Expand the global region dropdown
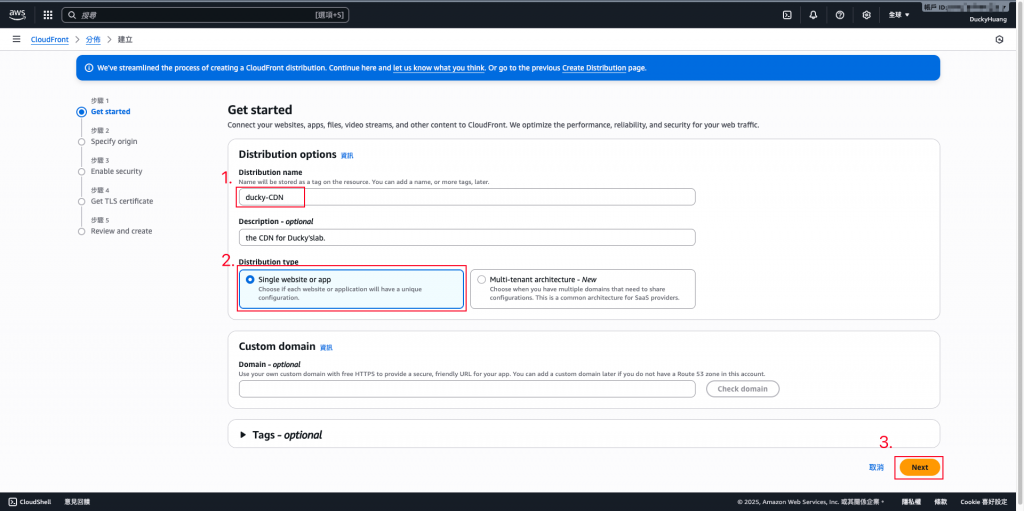This screenshot has height=511, width=1024. [899, 14]
